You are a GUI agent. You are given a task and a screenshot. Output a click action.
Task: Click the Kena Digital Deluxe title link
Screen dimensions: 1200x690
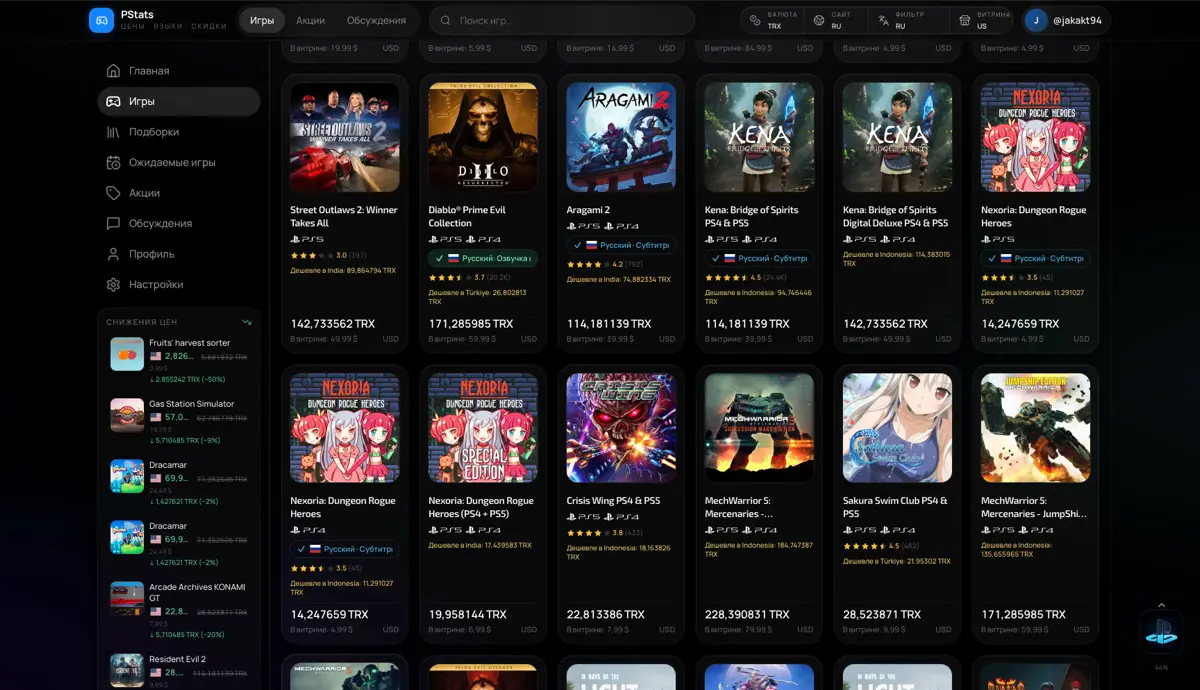895,217
